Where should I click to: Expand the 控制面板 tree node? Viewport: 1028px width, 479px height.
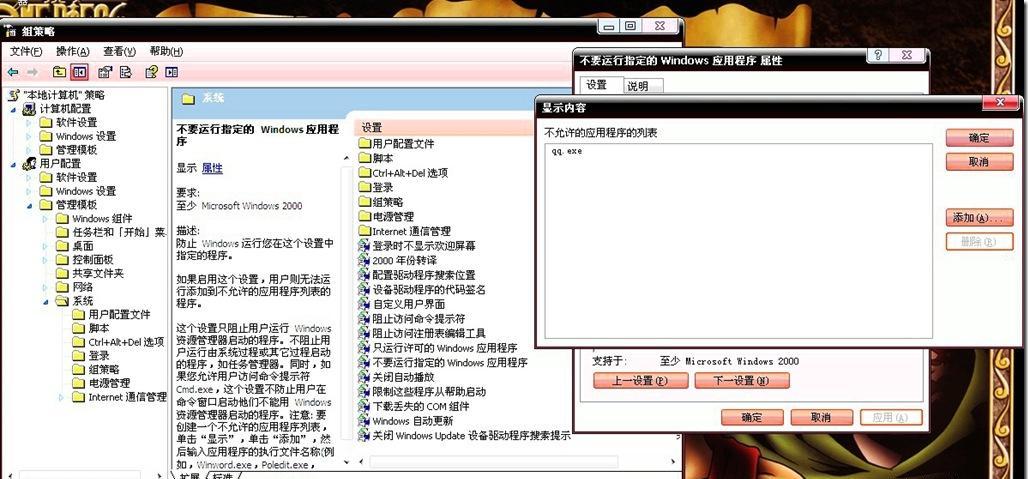[x=45, y=260]
